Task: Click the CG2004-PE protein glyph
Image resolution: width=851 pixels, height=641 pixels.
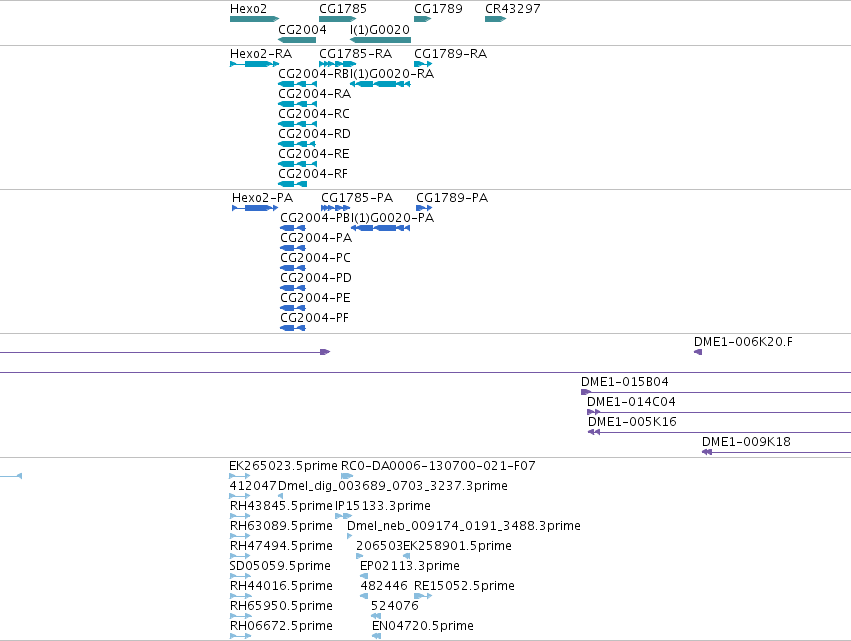Action: [293, 308]
